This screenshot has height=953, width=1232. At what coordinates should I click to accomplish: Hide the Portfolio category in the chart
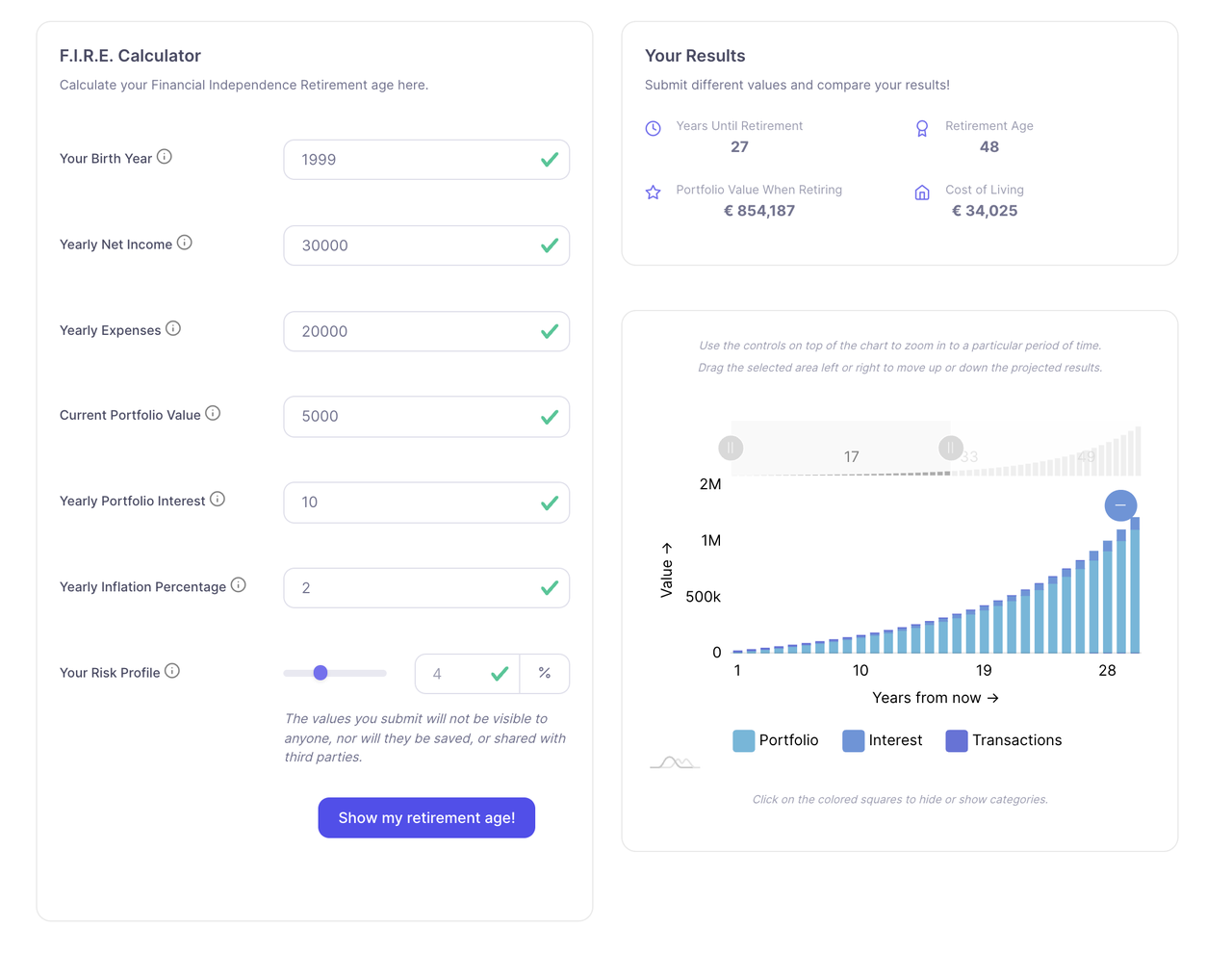(x=743, y=740)
